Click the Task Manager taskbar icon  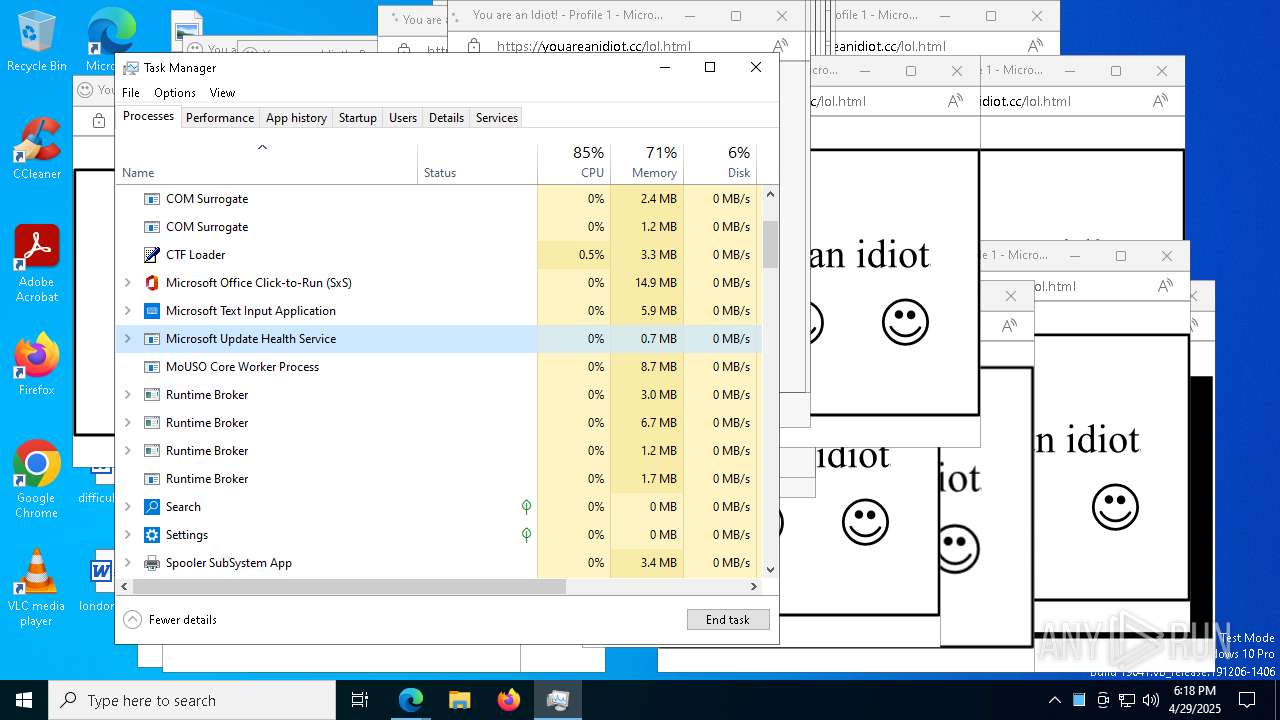pos(558,700)
